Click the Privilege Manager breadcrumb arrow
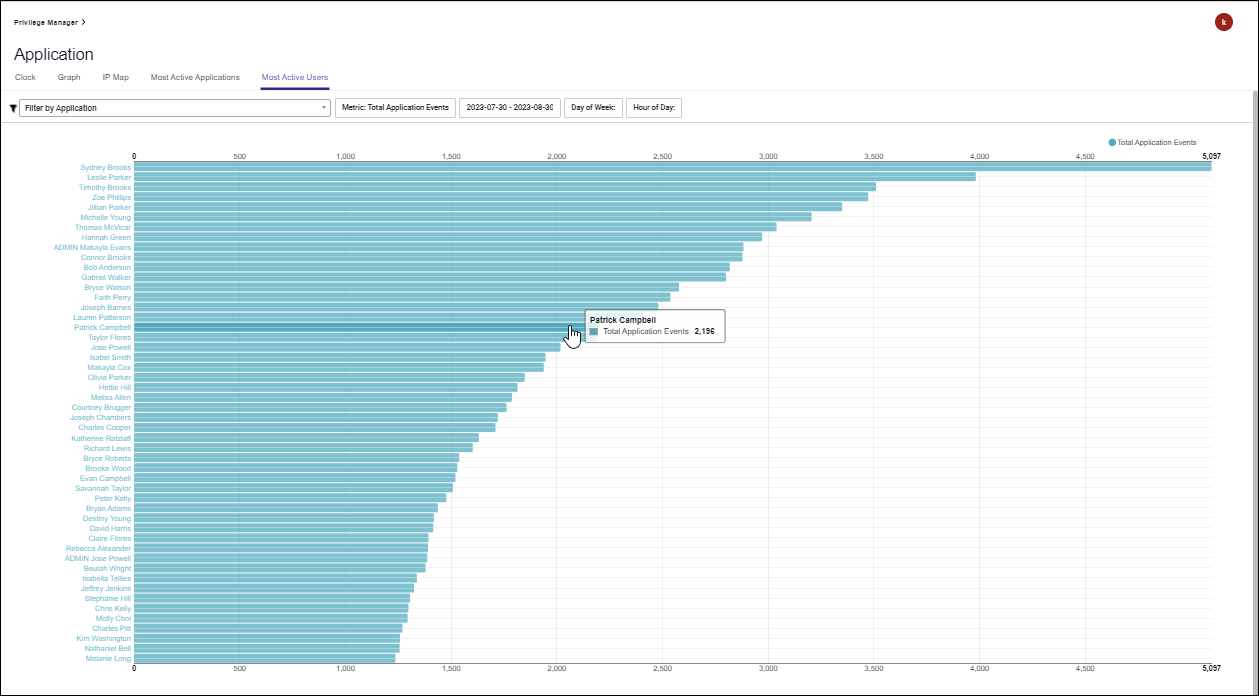The height and width of the screenshot is (696, 1259). point(83,22)
